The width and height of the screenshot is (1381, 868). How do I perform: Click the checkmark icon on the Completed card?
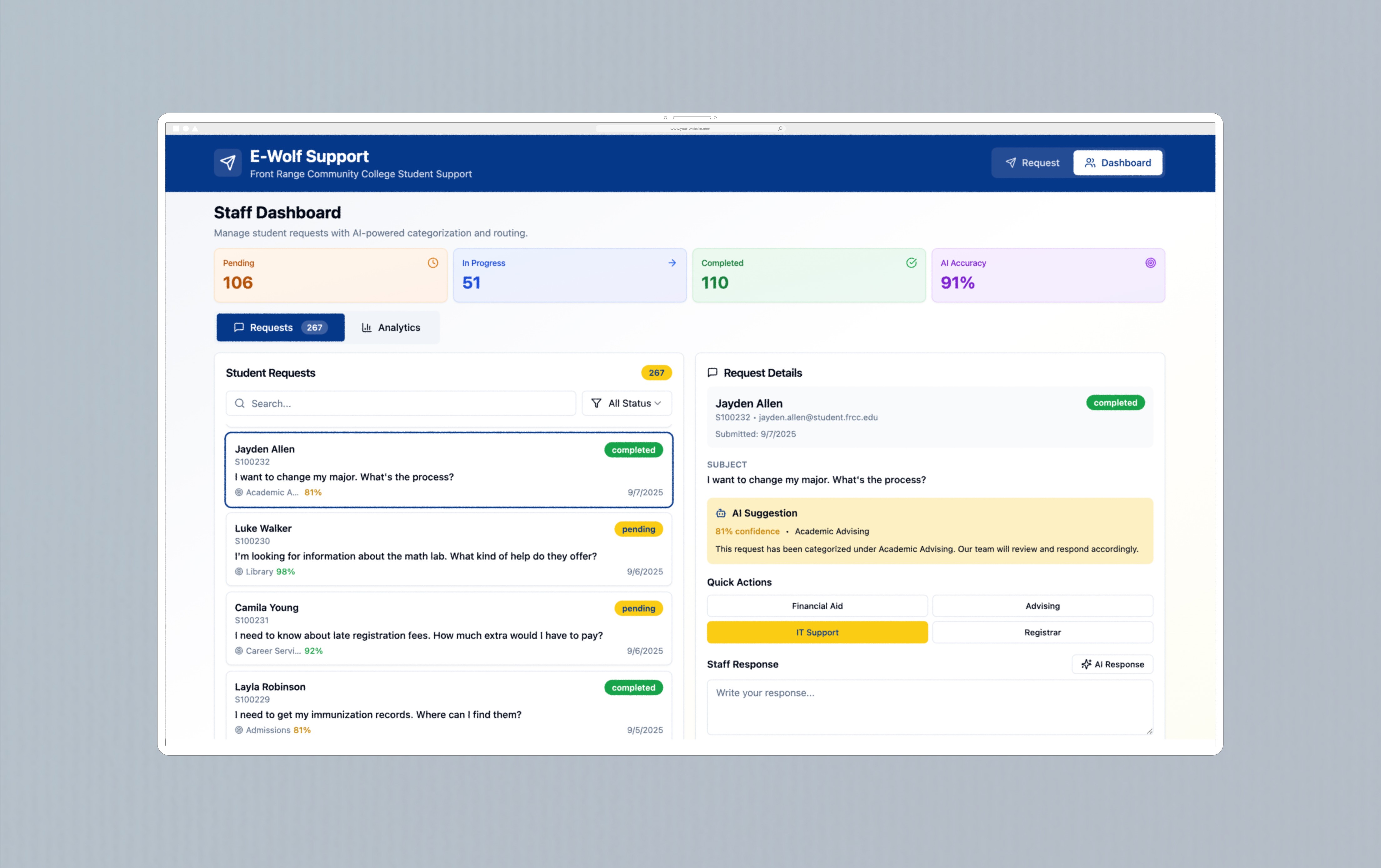tap(911, 263)
